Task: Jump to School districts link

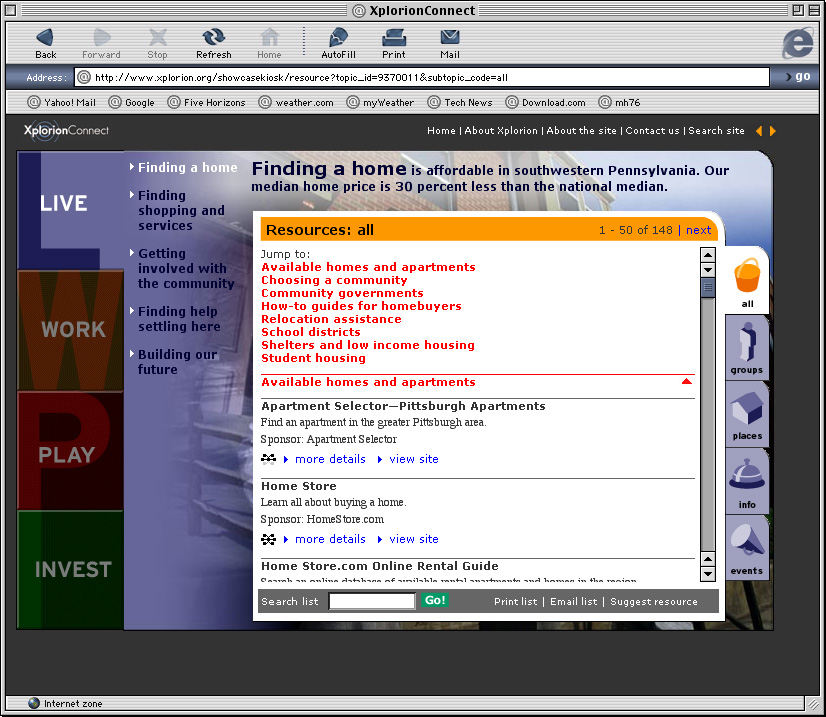Action: pyautogui.click(x=310, y=332)
